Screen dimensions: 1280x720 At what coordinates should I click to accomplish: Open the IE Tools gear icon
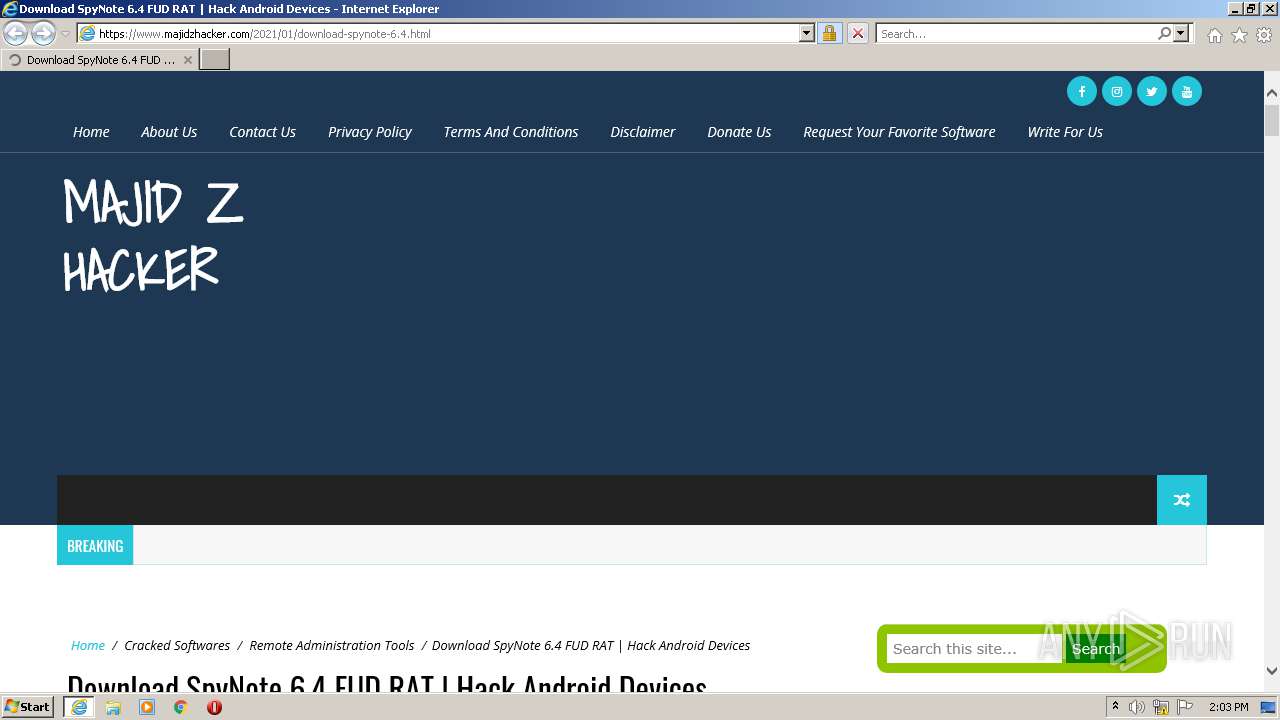tap(1264, 35)
